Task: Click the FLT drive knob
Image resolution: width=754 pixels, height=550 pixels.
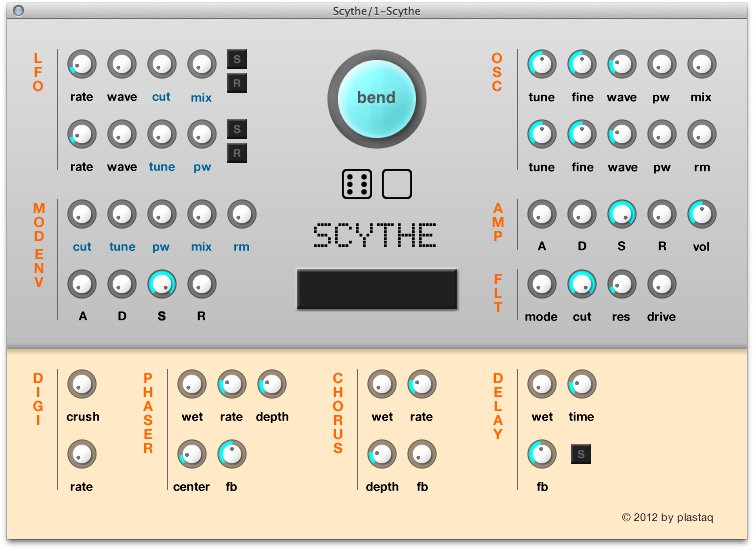Action: click(662, 284)
